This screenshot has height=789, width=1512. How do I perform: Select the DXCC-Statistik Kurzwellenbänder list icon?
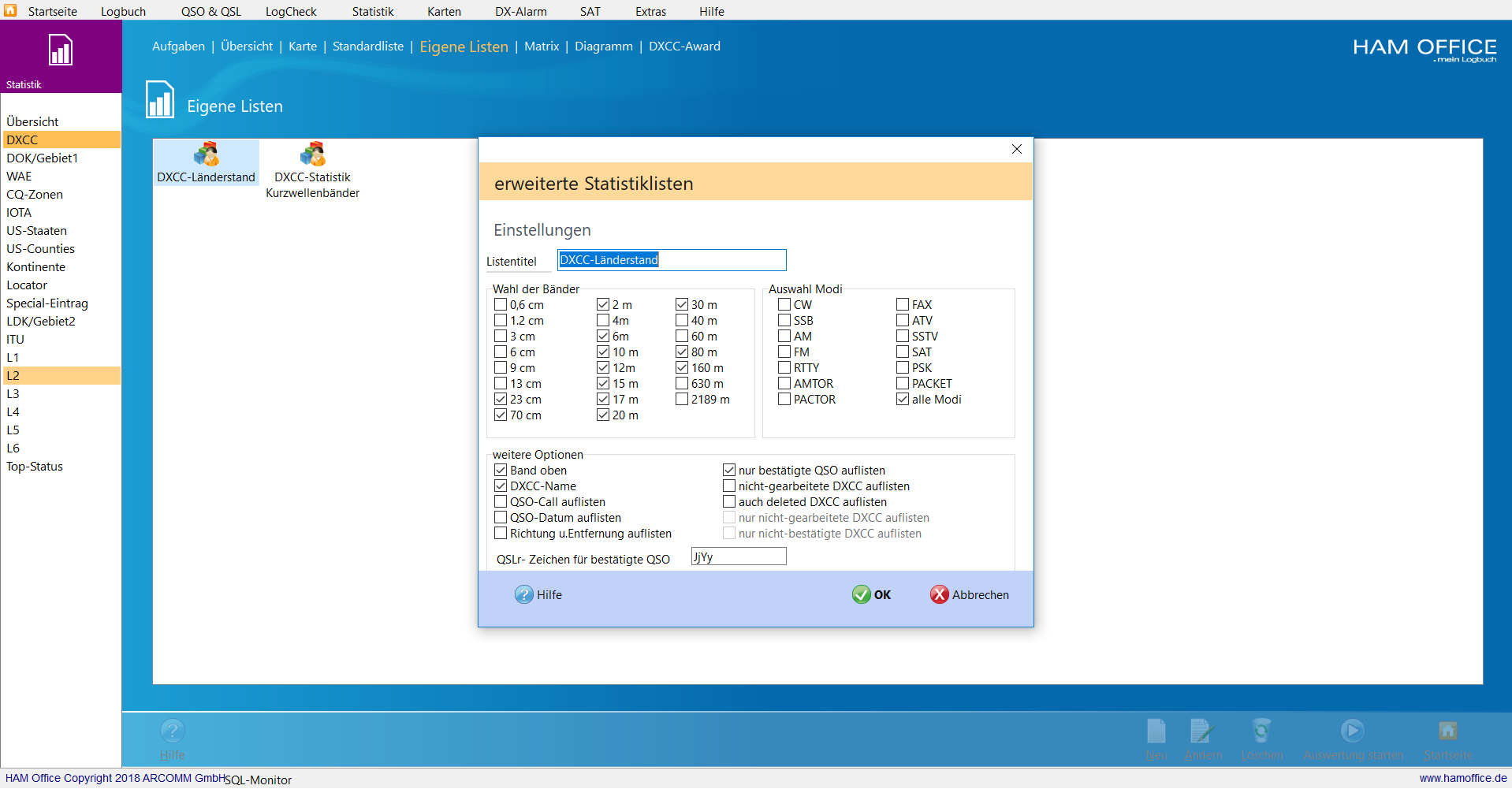coord(313,154)
